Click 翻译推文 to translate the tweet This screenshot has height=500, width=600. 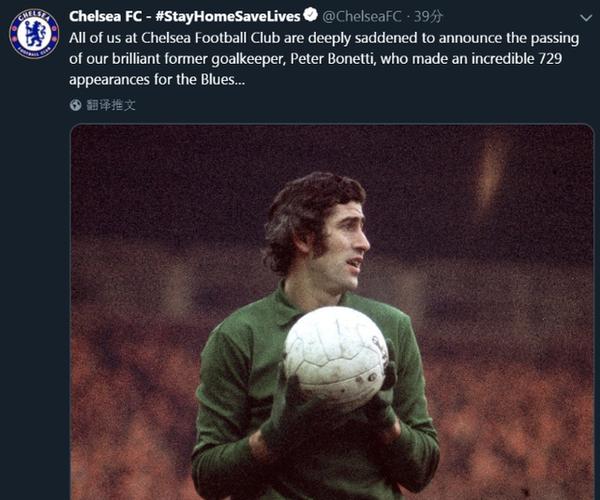point(111,105)
